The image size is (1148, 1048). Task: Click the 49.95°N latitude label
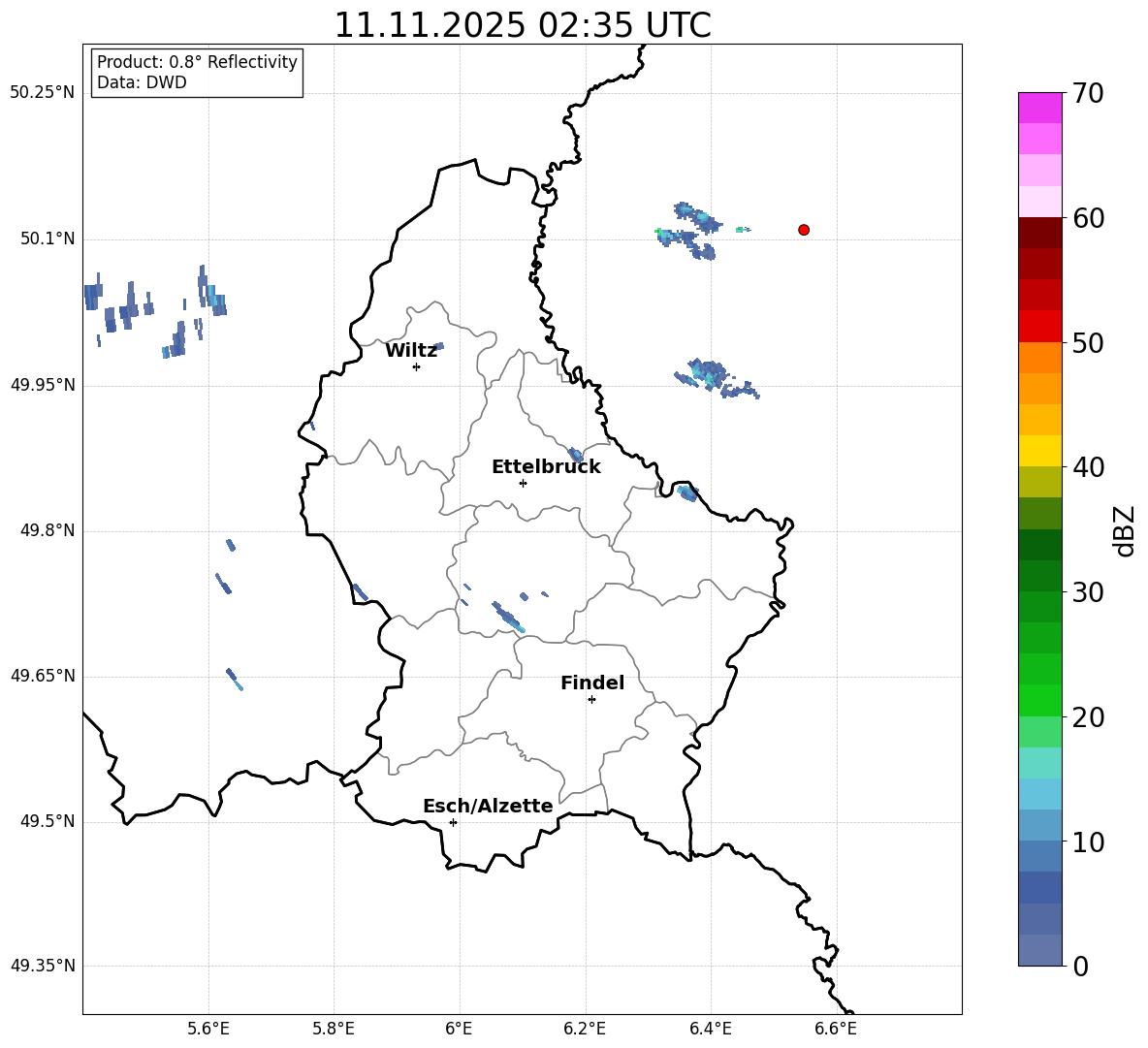(43, 385)
